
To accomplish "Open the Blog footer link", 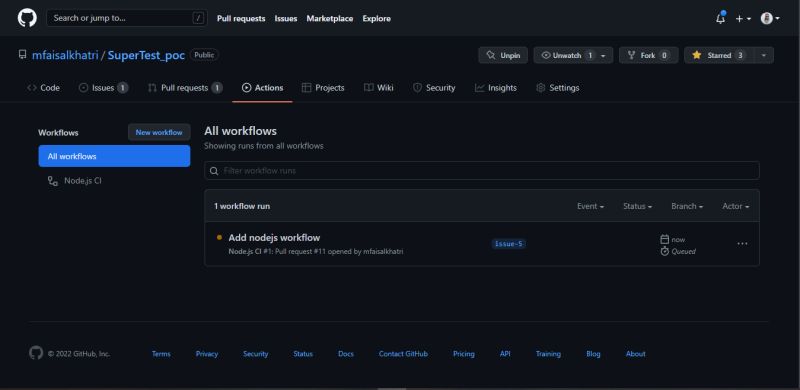I will point(593,354).
